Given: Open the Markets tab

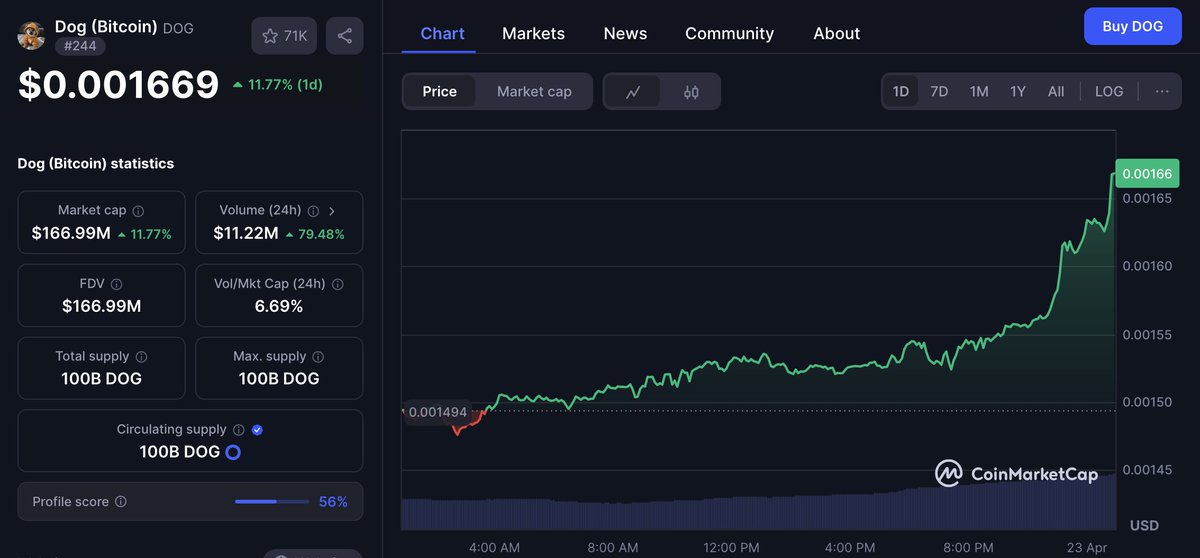Looking at the screenshot, I should click(533, 33).
